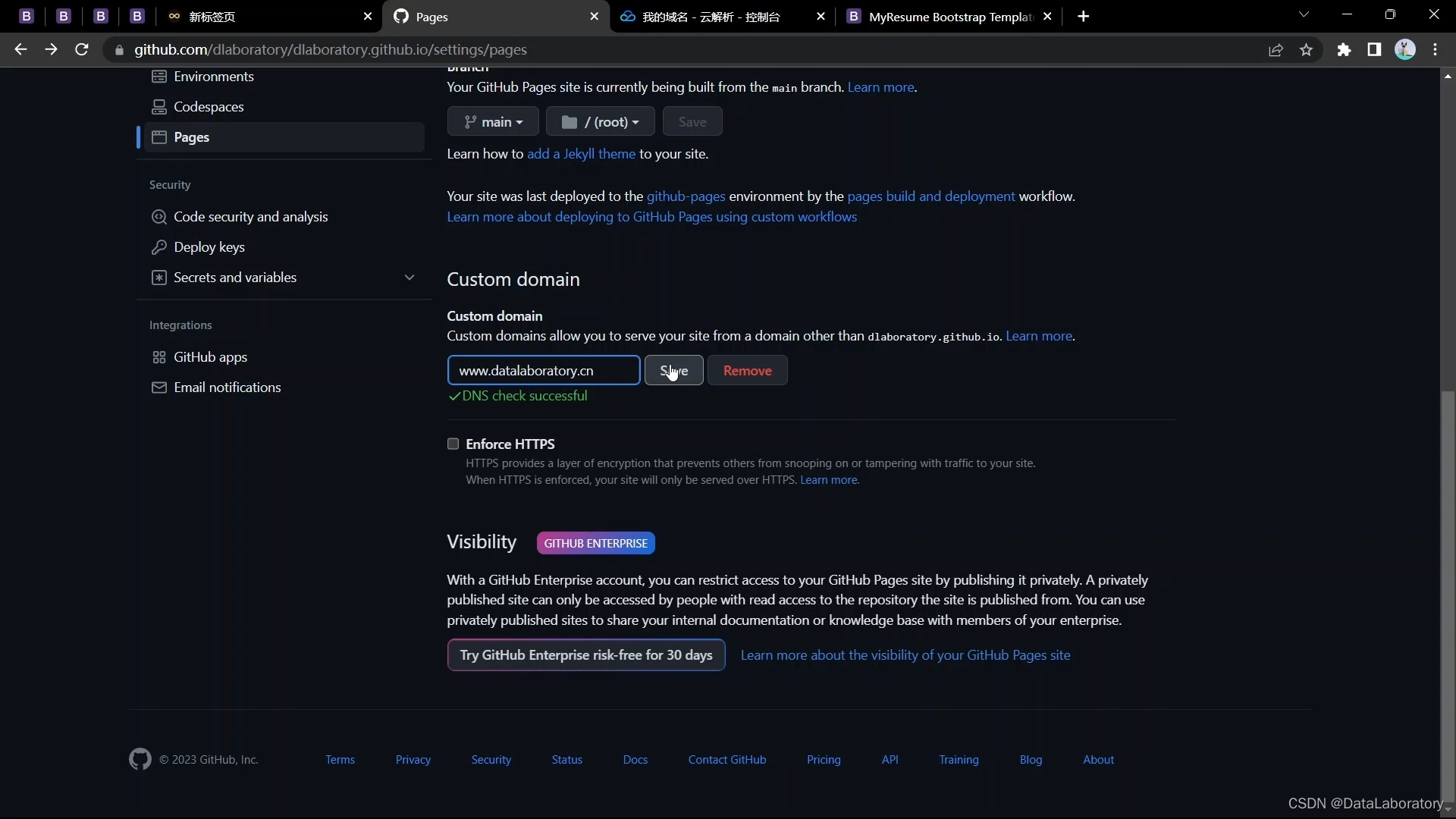Open footer Docs link
The height and width of the screenshot is (819, 1456).
635,760
